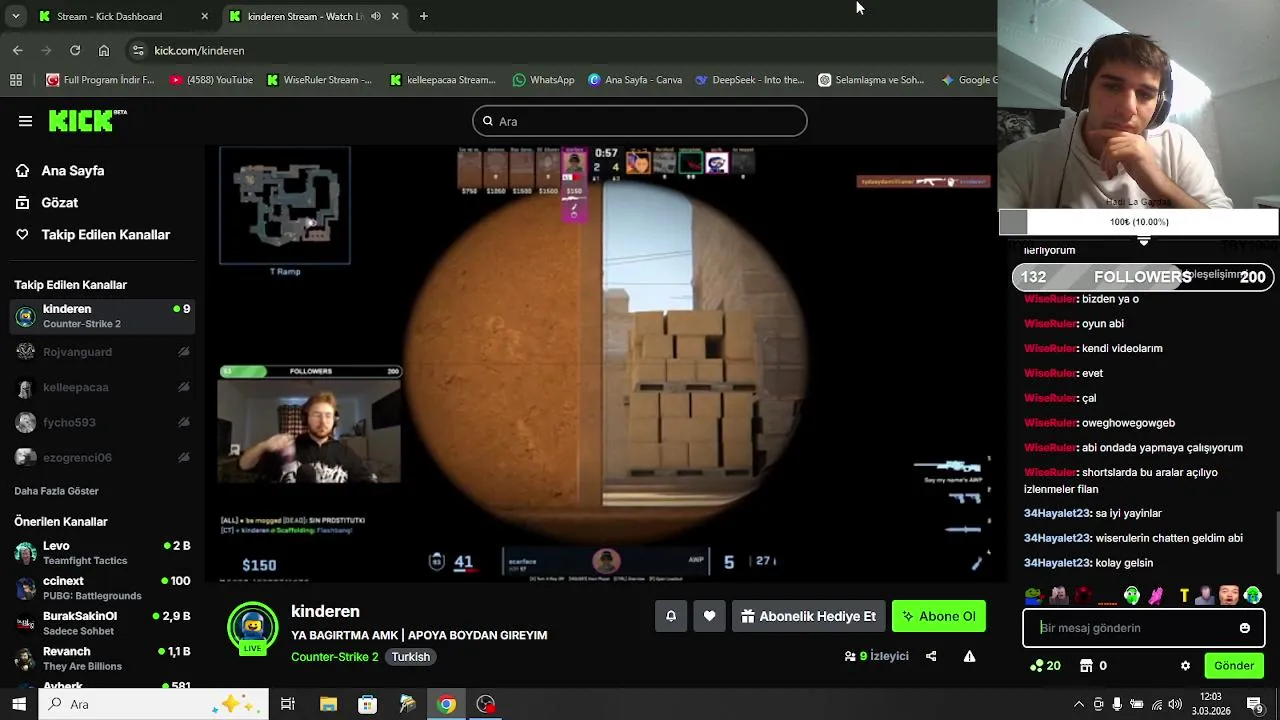Open site information icon in address bar

[138, 50]
